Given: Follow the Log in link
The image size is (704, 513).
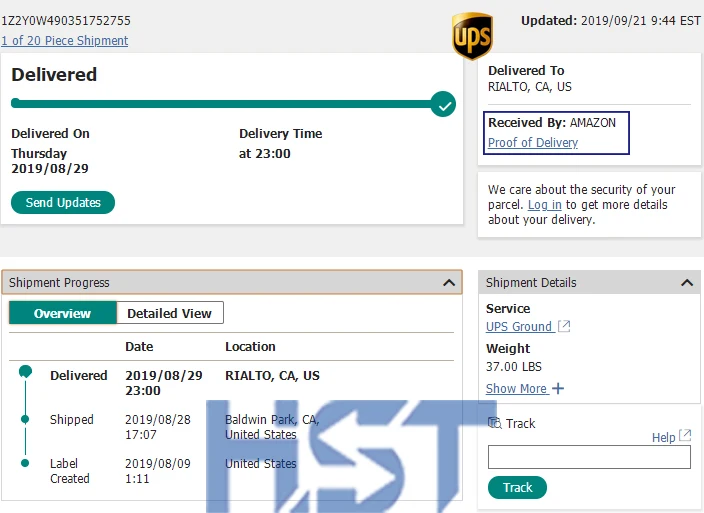Looking at the screenshot, I should coord(544,205).
